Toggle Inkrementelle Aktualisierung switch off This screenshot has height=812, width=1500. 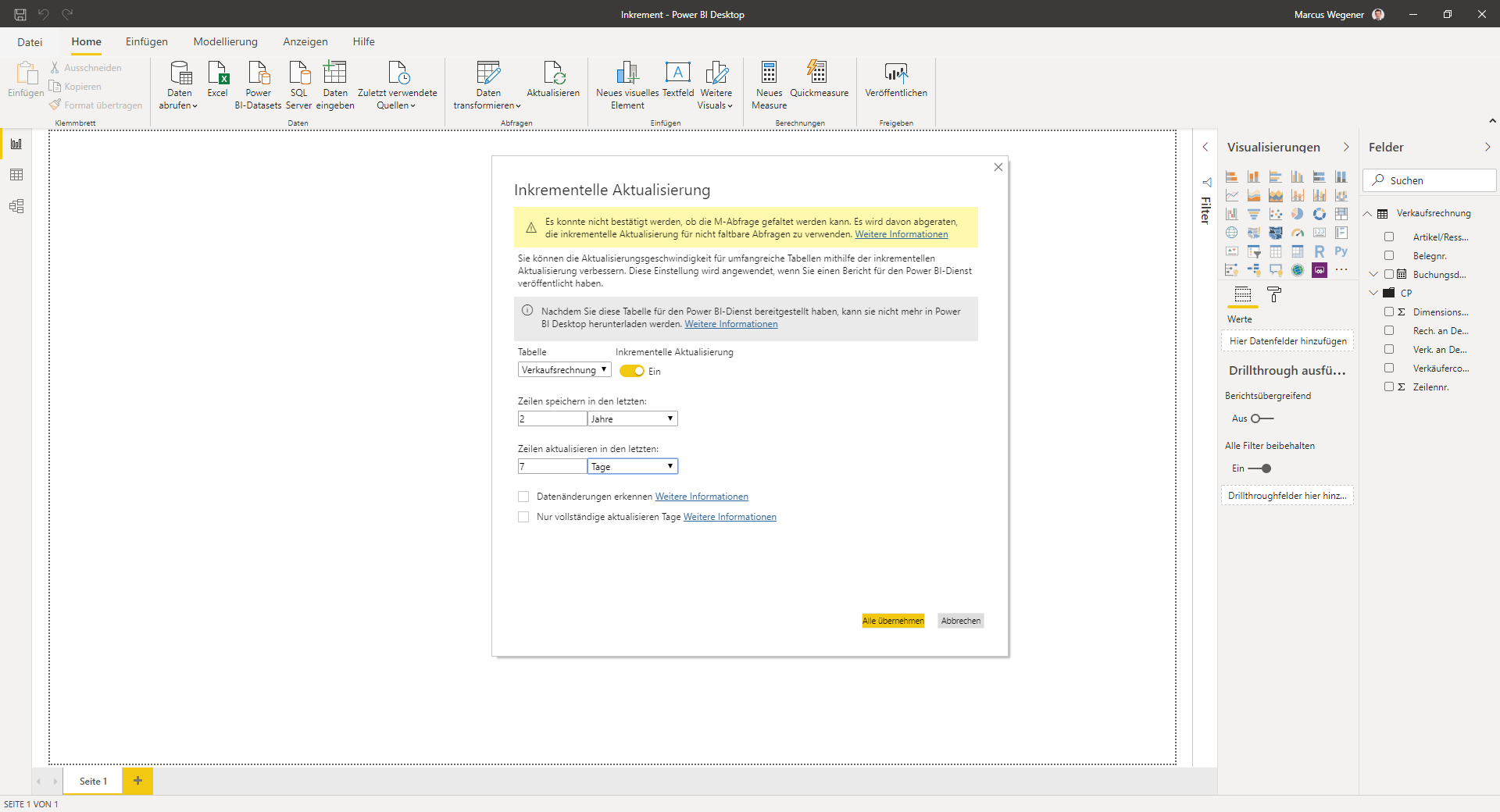tap(632, 372)
